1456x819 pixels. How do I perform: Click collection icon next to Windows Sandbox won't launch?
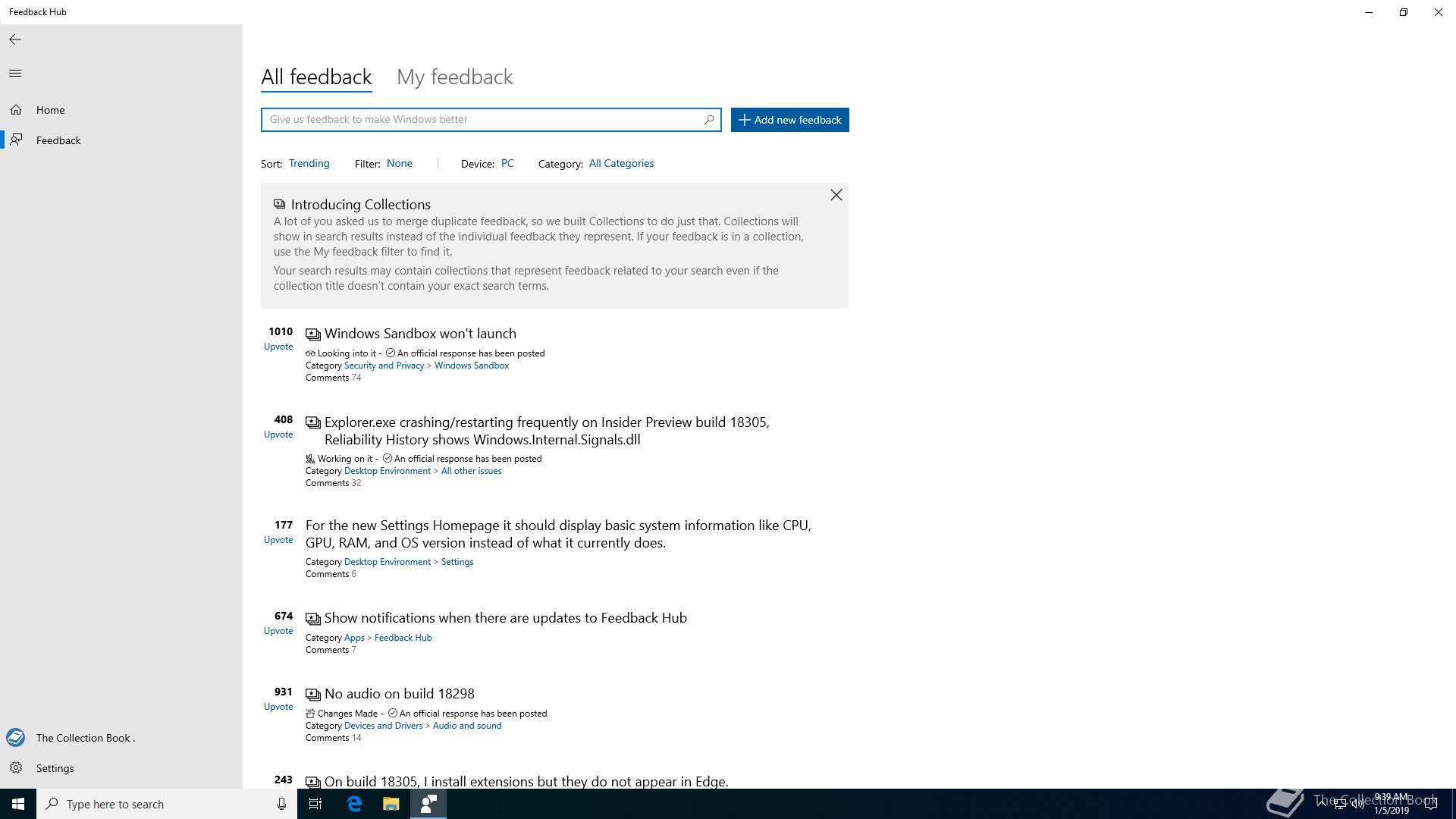tap(313, 334)
